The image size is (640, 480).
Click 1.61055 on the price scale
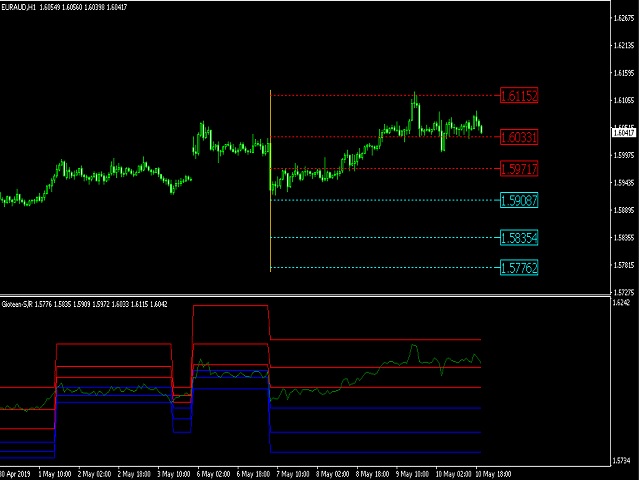point(624,100)
